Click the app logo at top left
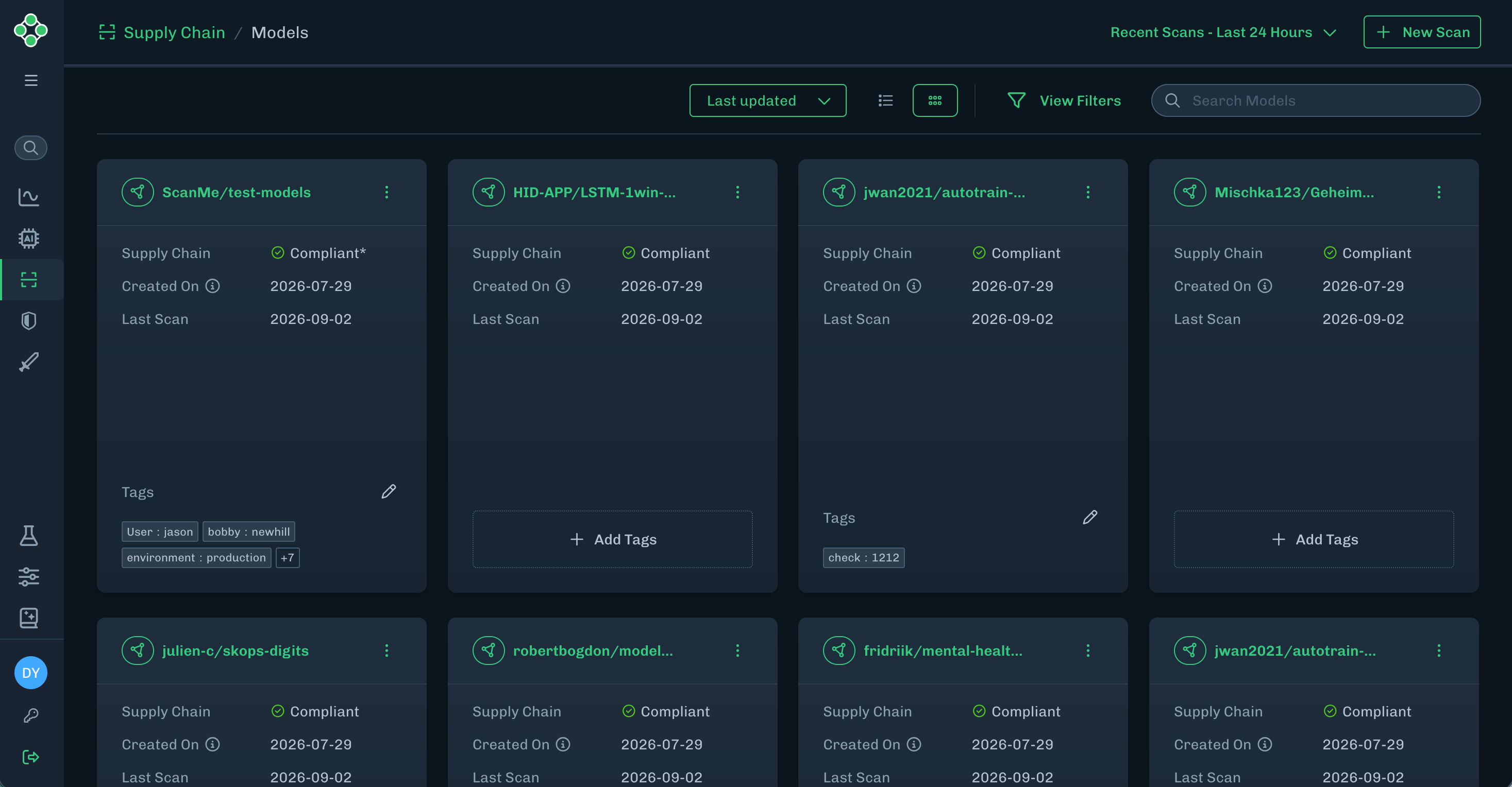The width and height of the screenshot is (1512, 787). 31,30
